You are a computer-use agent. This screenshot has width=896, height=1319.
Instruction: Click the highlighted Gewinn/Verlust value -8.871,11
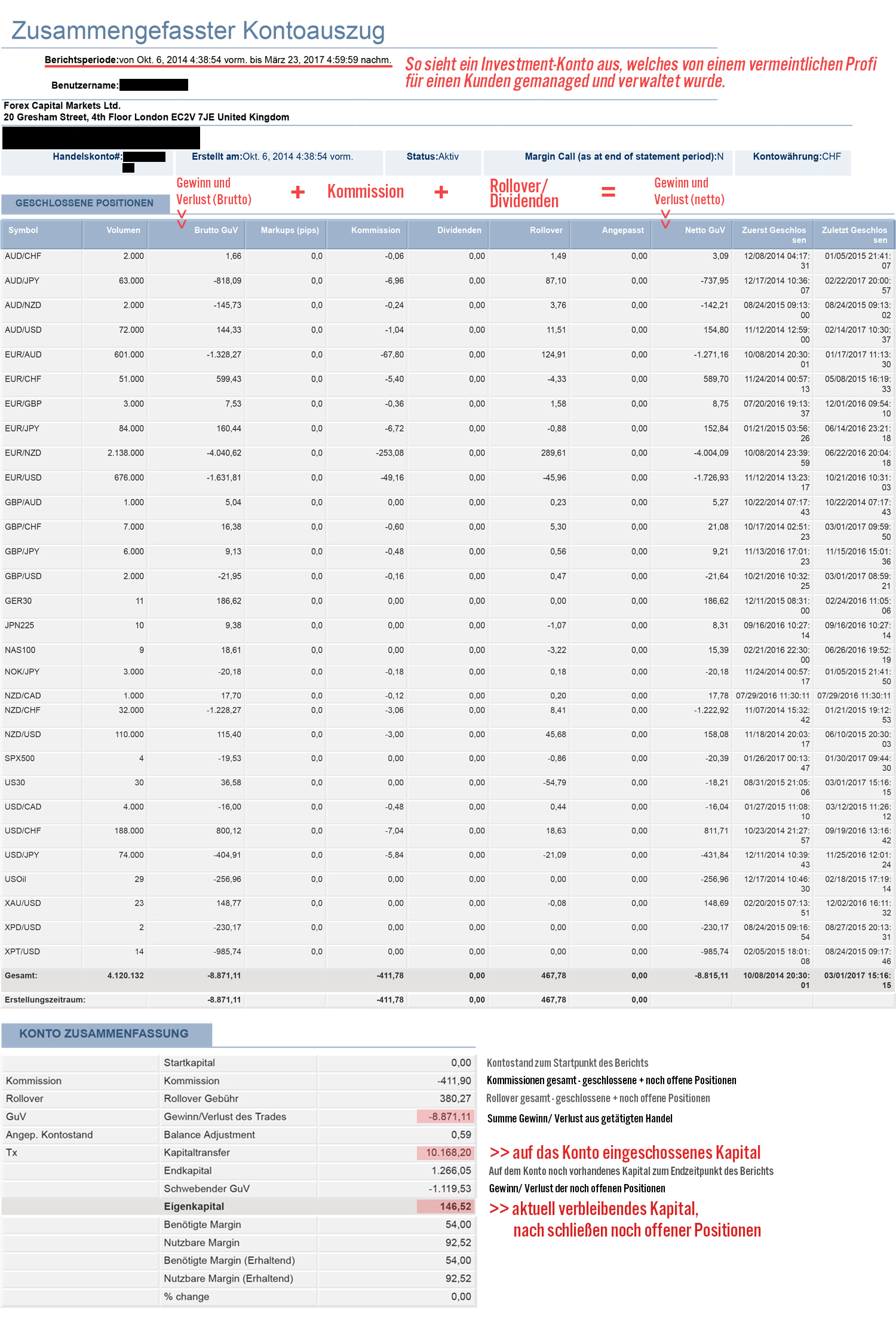point(446,1116)
